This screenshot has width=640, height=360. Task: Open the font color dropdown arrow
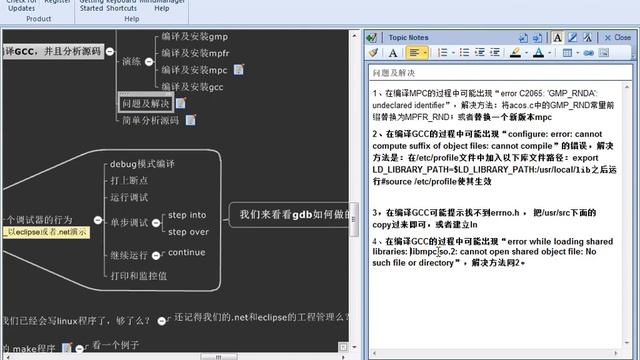click(549, 53)
